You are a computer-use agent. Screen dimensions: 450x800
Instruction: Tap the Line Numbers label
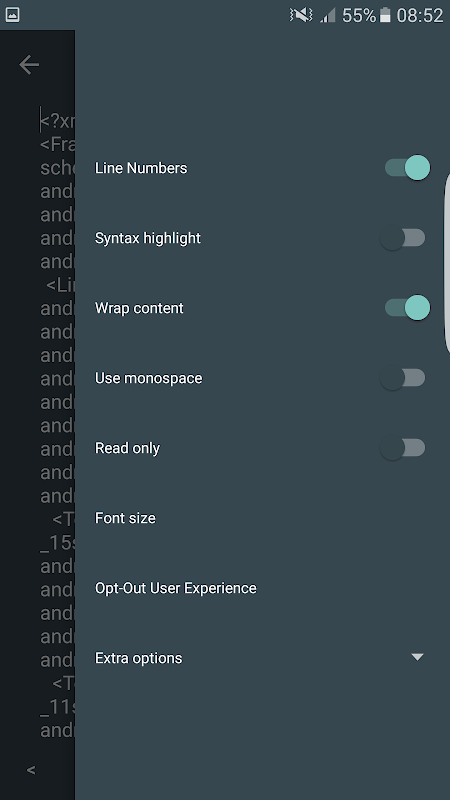click(141, 168)
